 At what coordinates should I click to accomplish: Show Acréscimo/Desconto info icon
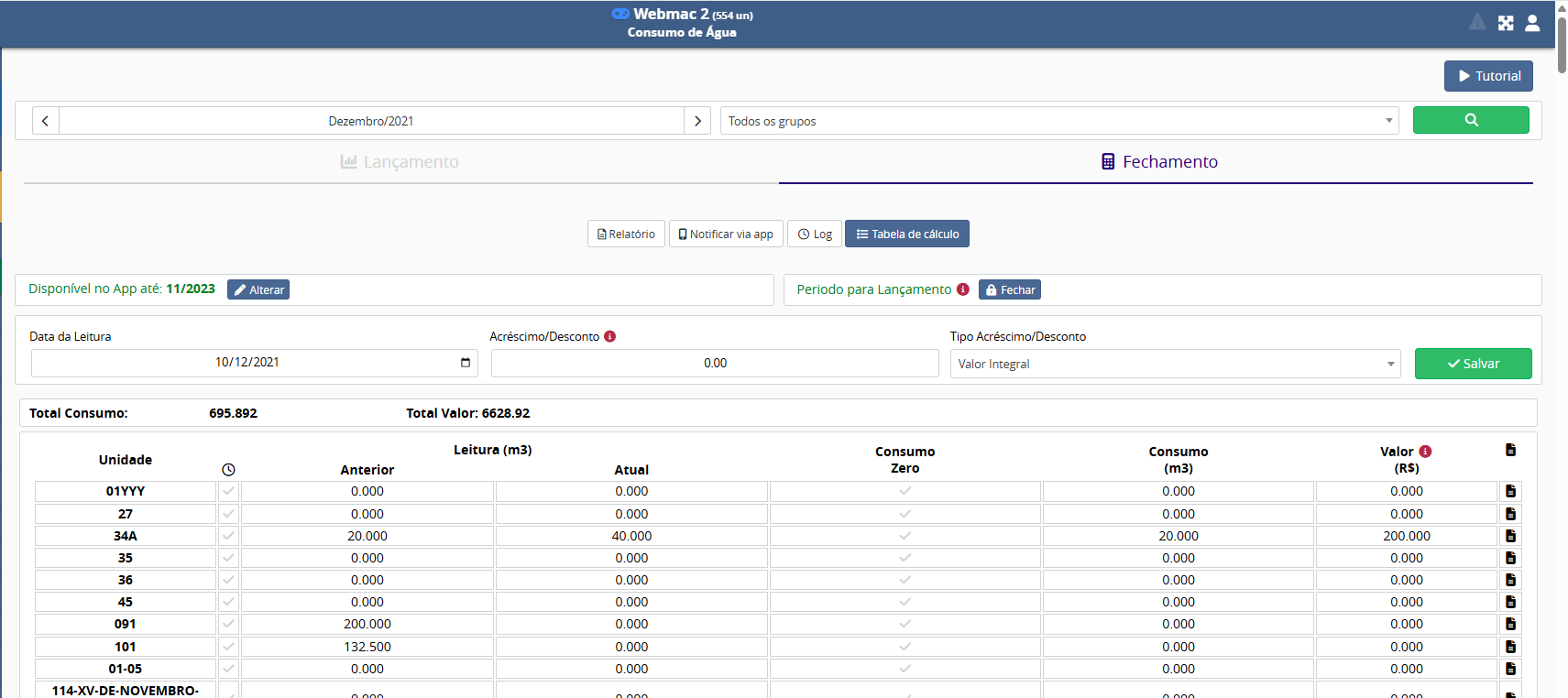click(x=610, y=336)
